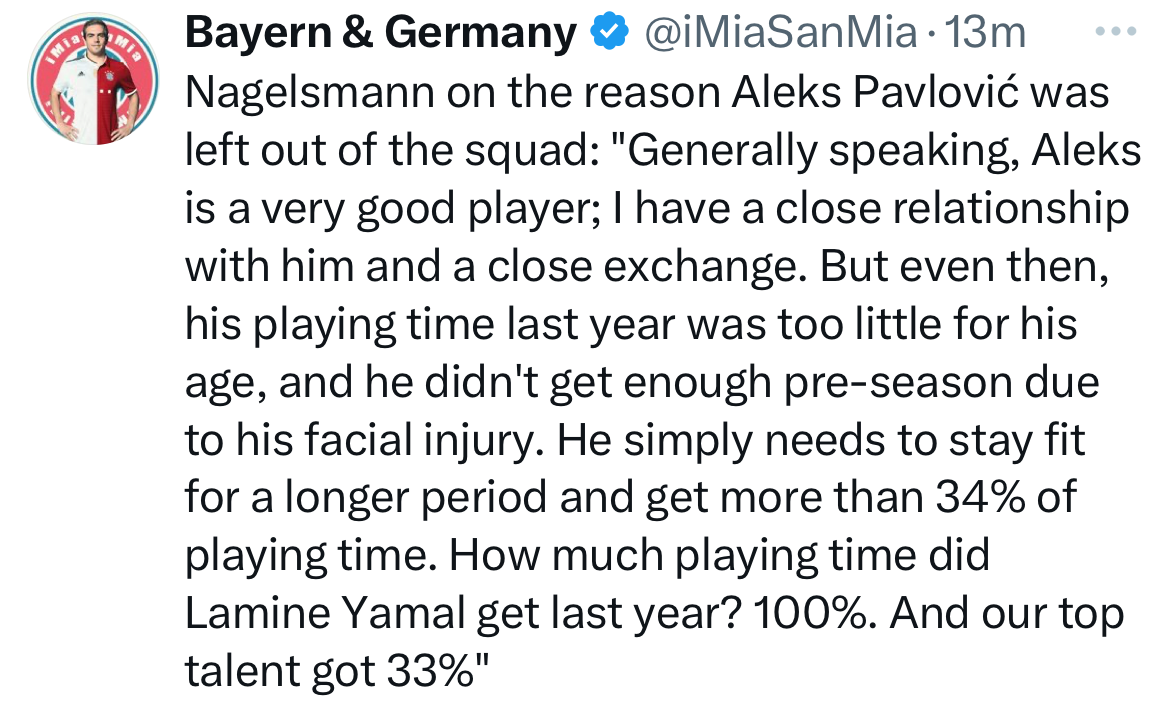Screen dimensions: 1170x718
Task: Click the phrase 'close relationship' in tweet
Action: (x=952, y=208)
